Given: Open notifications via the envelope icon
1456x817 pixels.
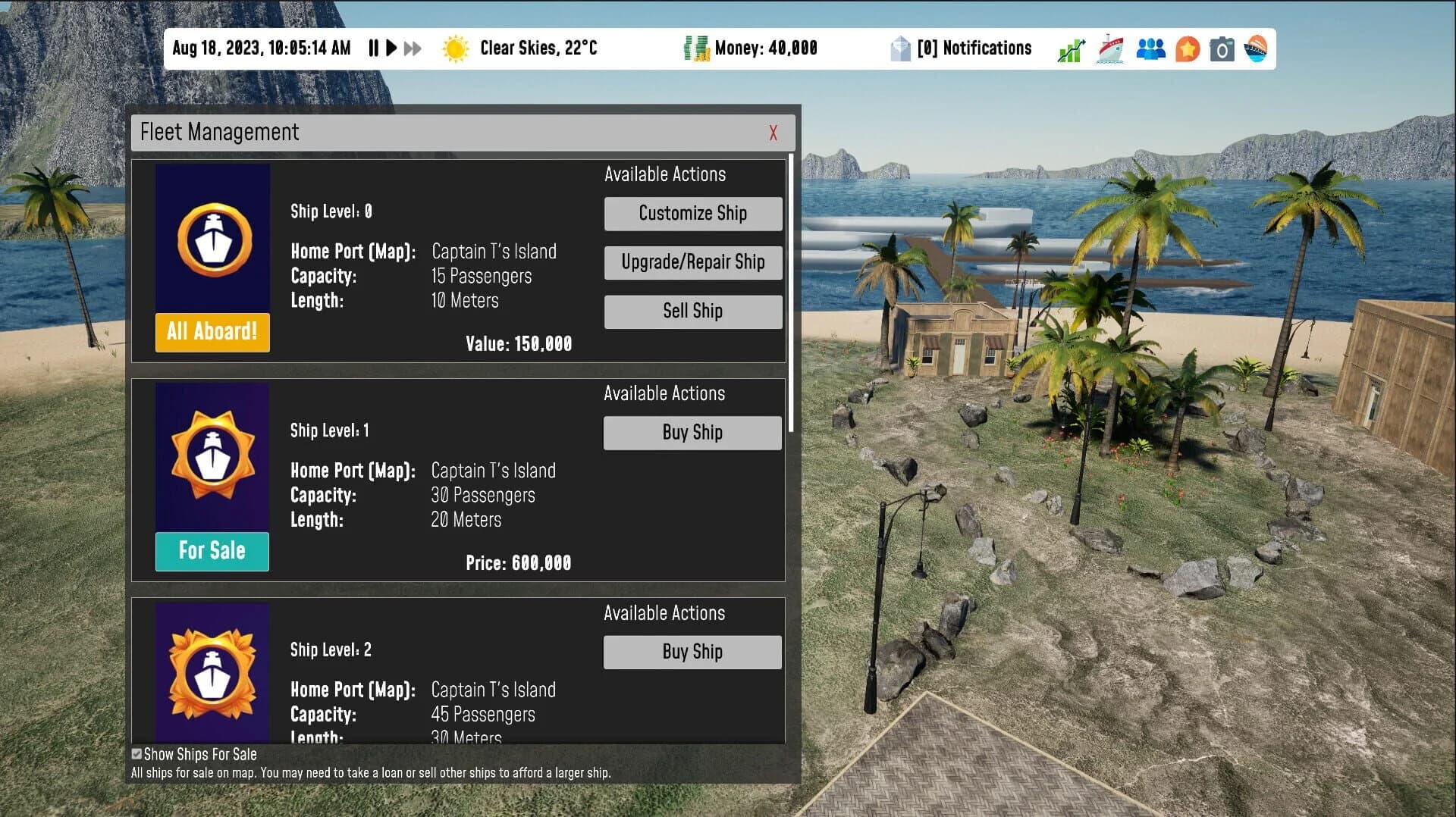Looking at the screenshot, I should pos(901,48).
